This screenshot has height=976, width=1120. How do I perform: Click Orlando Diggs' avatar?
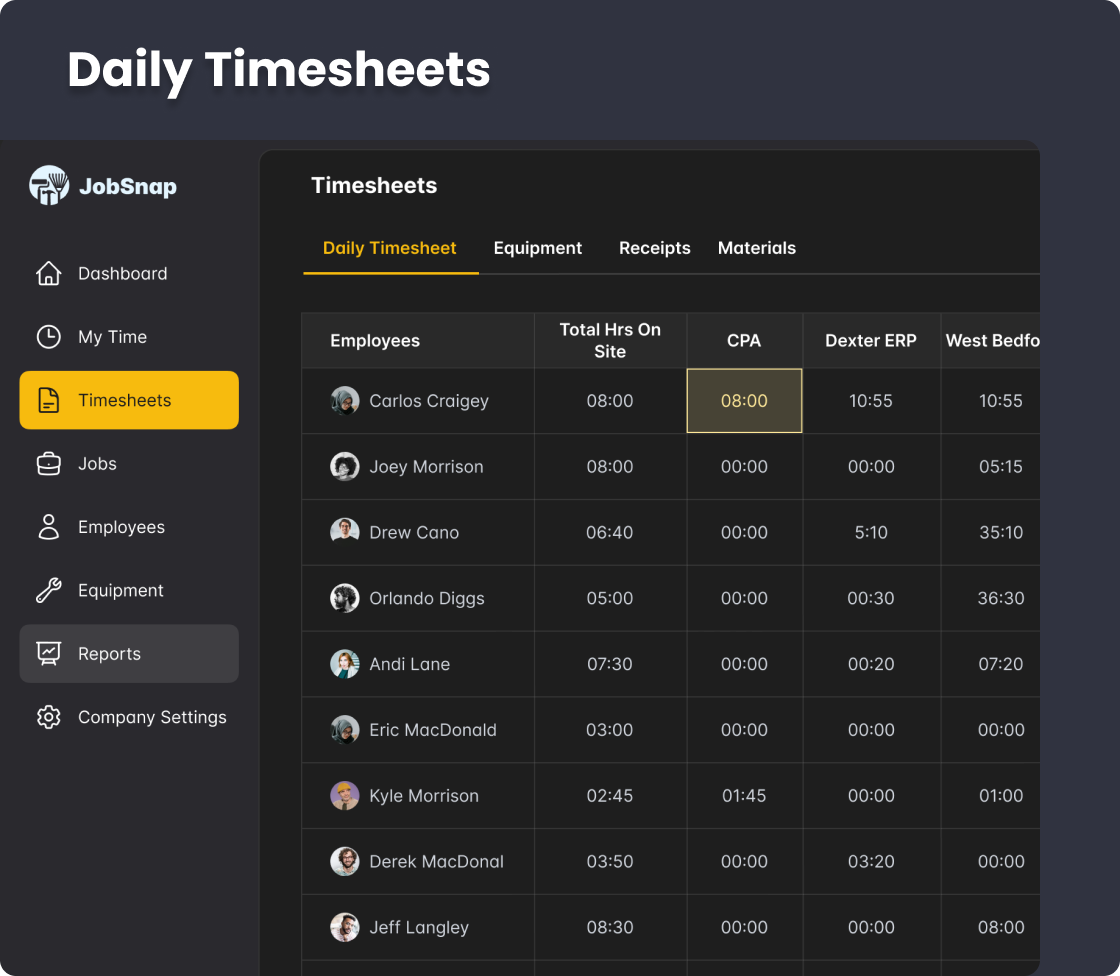tap(345, 598)
